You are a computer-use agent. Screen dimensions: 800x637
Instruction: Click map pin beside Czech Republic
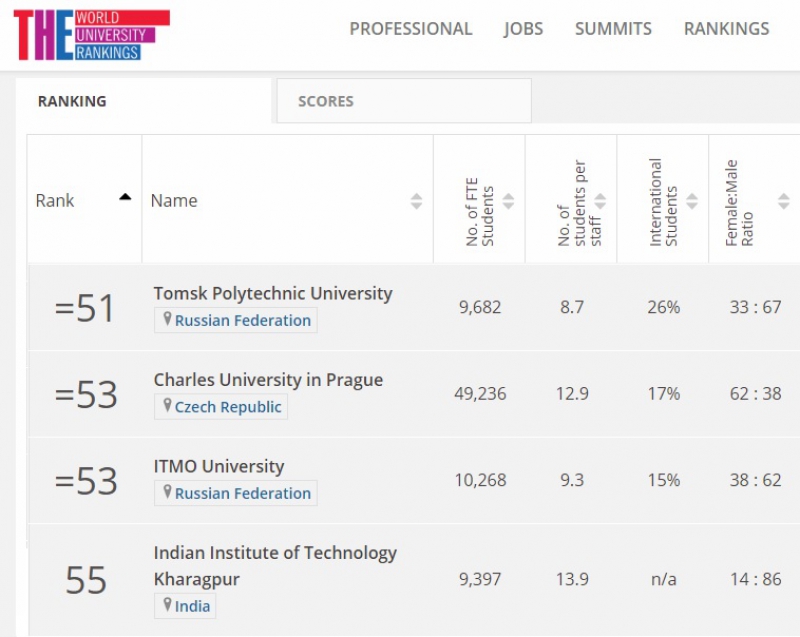click(167, 406)
